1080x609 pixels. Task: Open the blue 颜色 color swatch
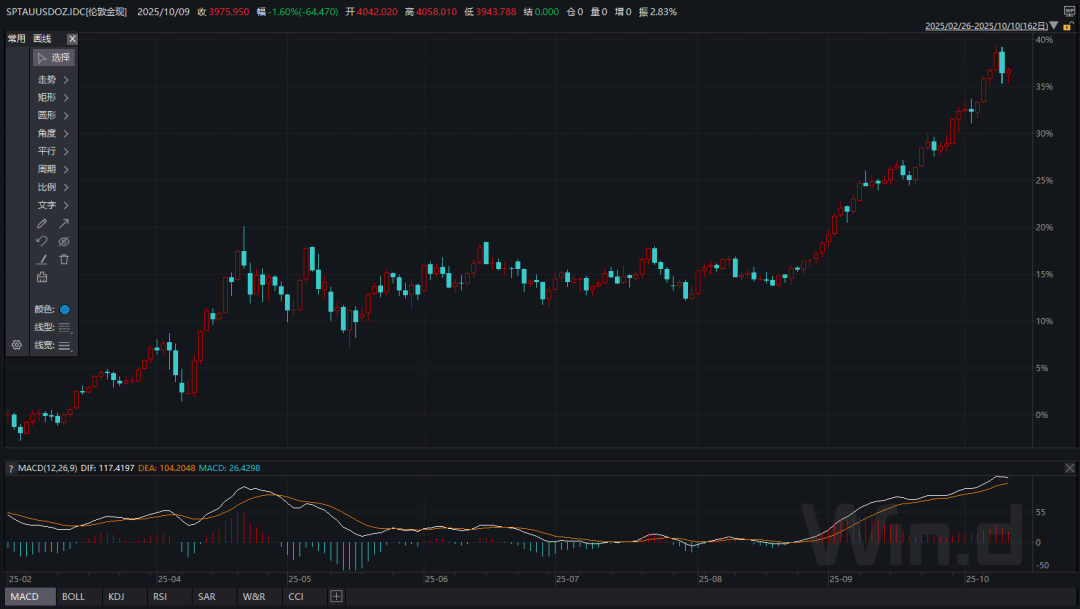(65, 310)
